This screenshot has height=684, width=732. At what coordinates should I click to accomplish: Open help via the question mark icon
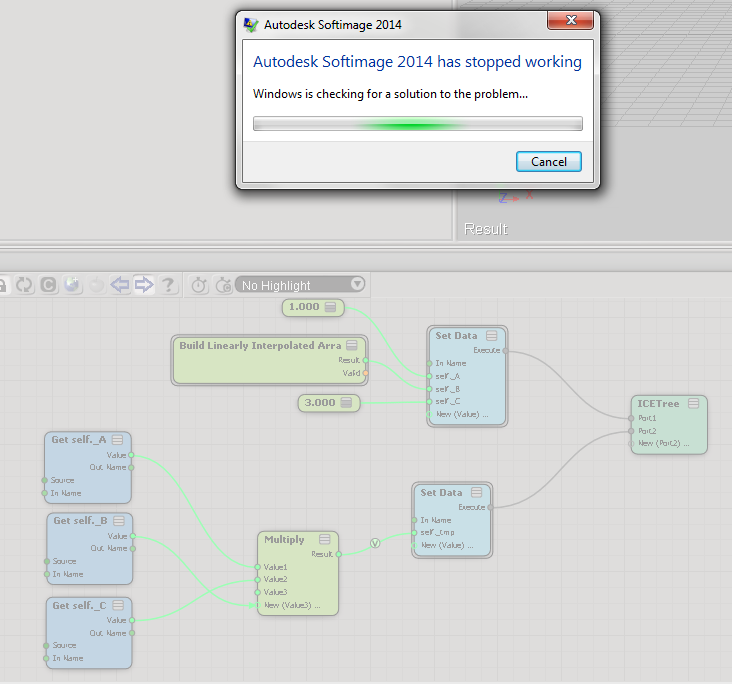click(168, 285)
